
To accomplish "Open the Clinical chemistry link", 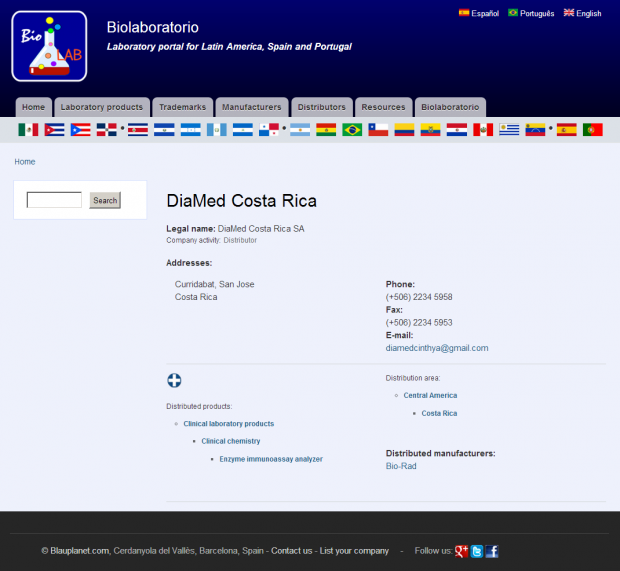I will pyautogui.click(x=231, y=441).
